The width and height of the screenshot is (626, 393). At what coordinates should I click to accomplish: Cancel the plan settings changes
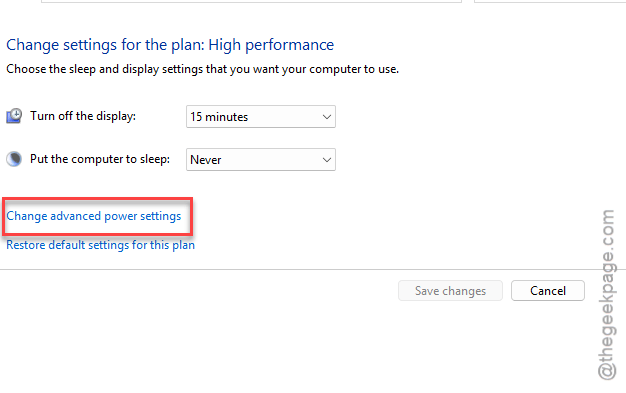pyautogui.click(x=548, y=291)
